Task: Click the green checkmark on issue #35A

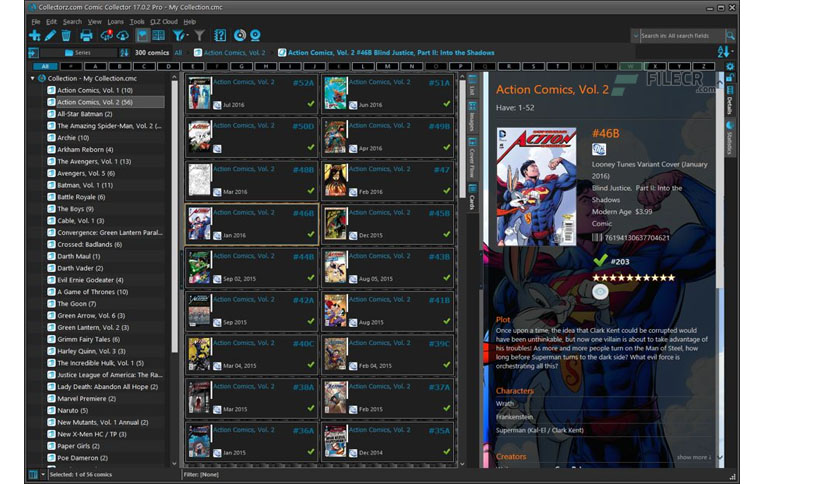Action: 447,451
